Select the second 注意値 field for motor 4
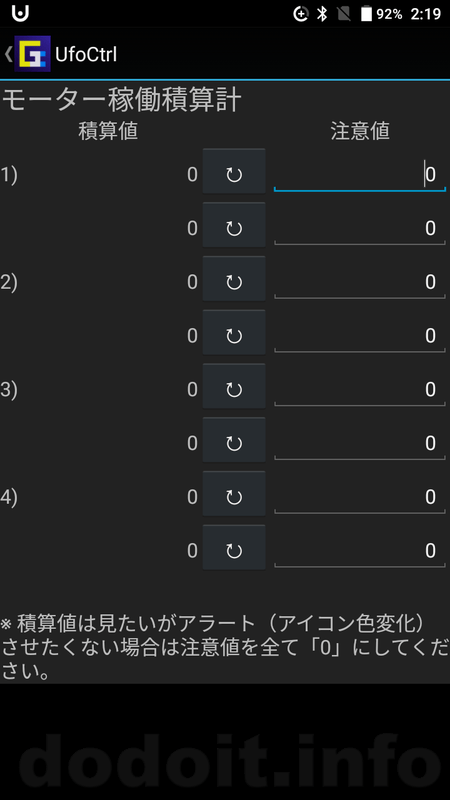This screenshot has width=450, height=800. (x=360, y=551)
